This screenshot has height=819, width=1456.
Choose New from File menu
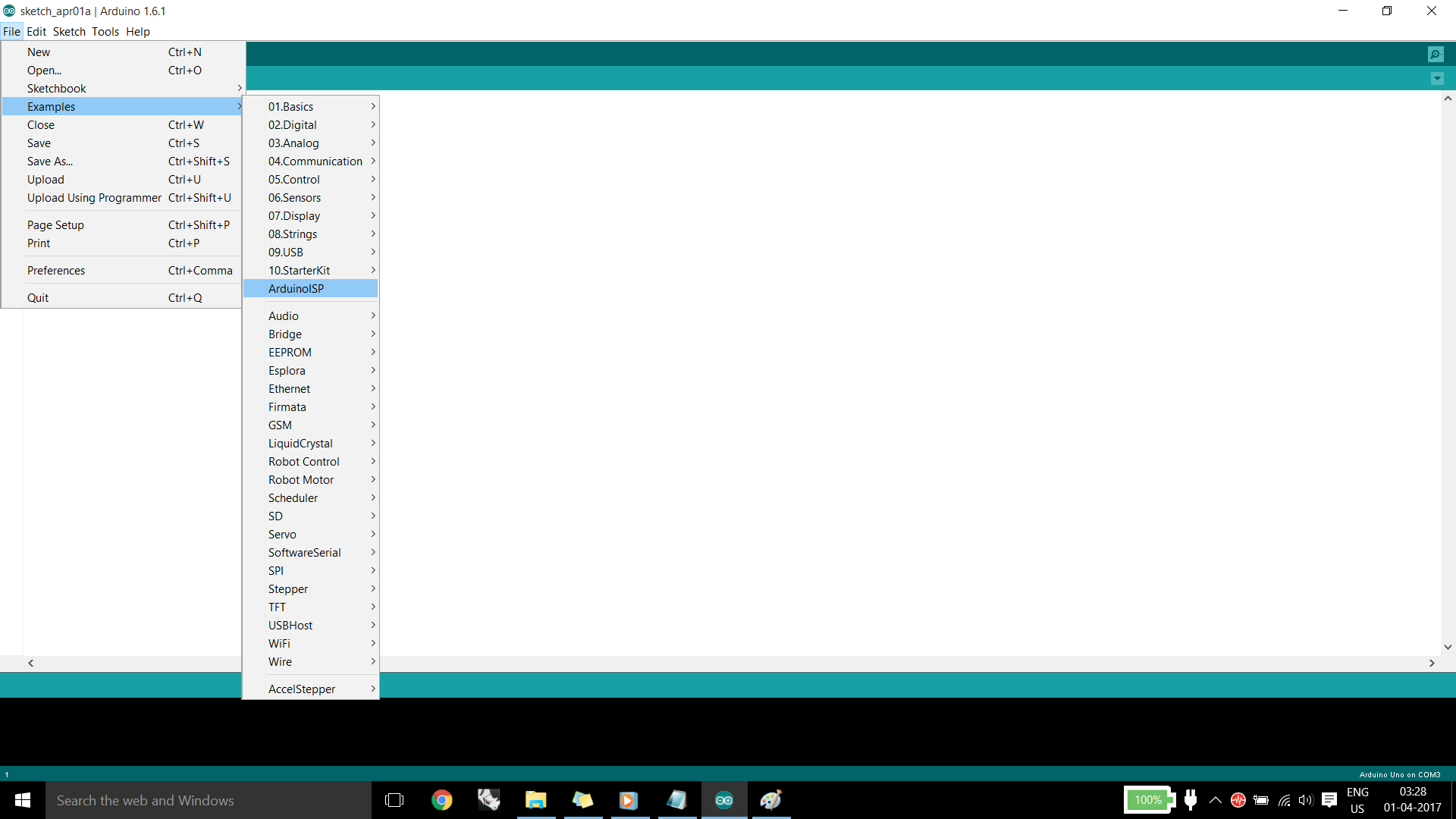(123, 52)
